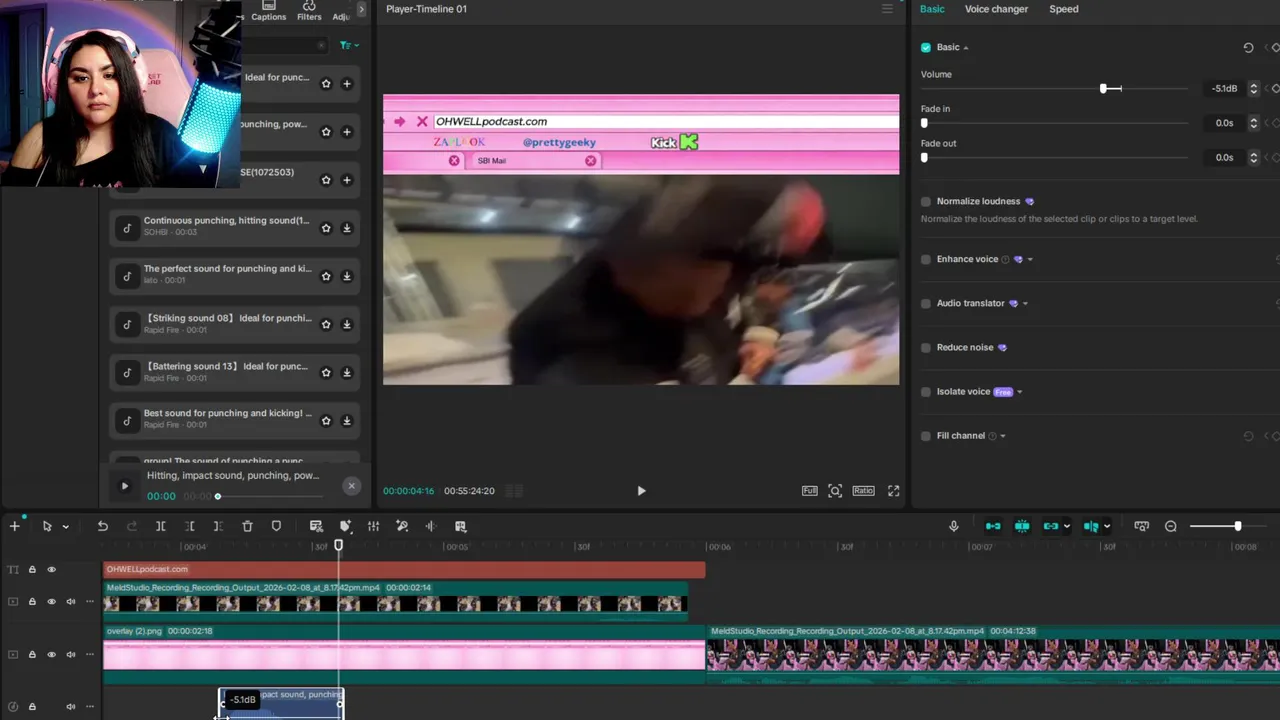
Task: Download Continuous punching hitting sound
Action: [x=347, y=228]
